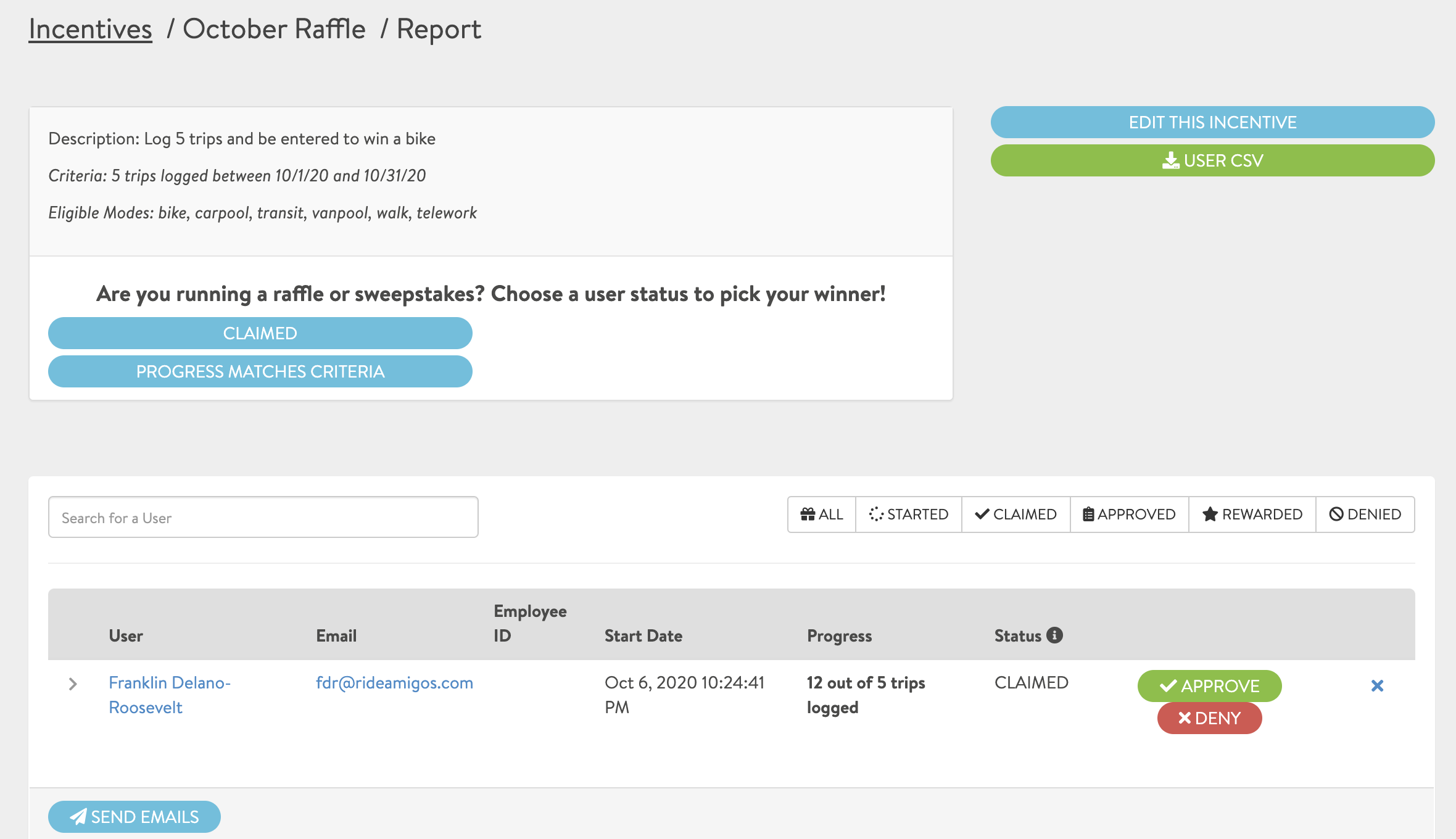Click the blue X remove icon in the Franklin row
This screenshot has width=1456, height=839.
click(1377, 685)
